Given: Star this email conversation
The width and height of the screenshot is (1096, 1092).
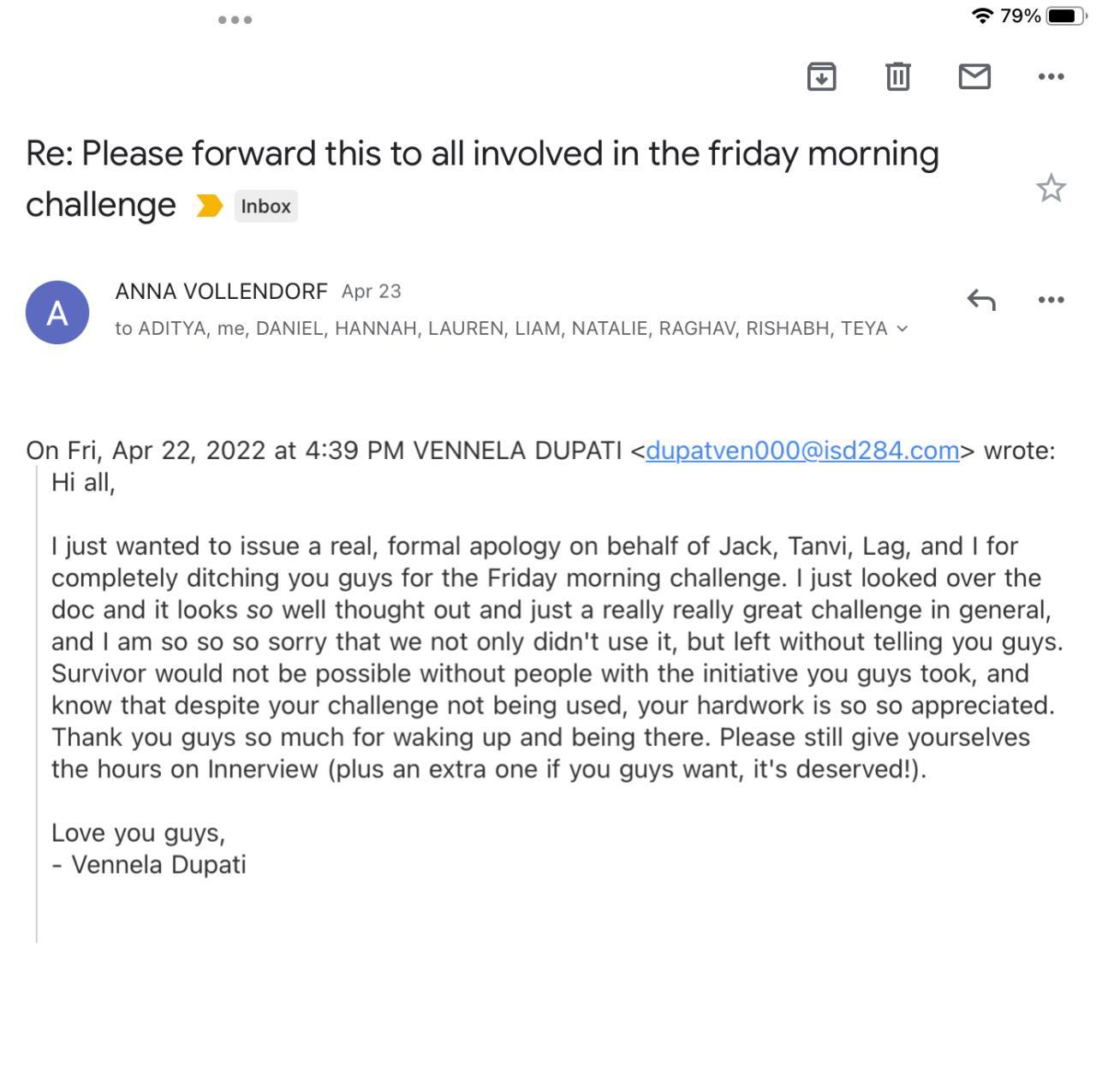Looking at the screenshot, I should point(1051,188).
